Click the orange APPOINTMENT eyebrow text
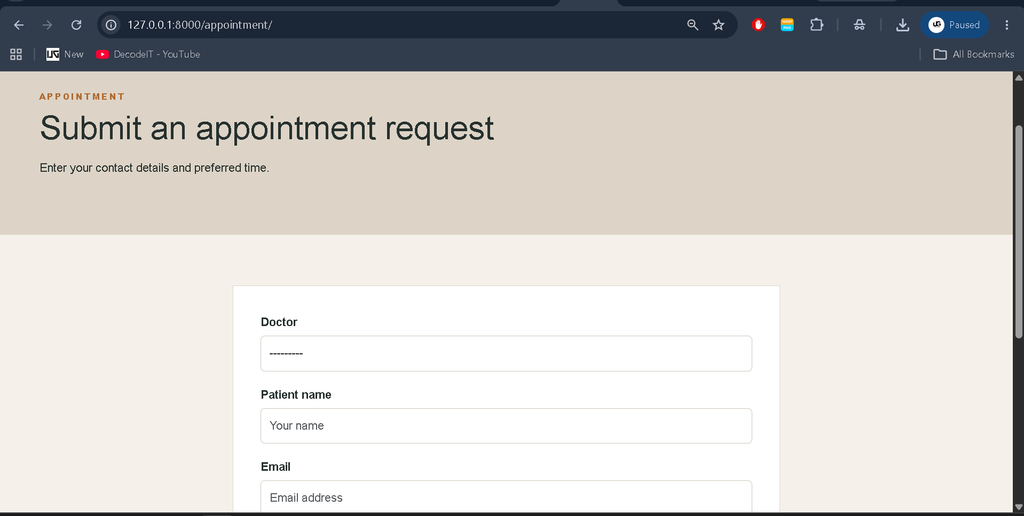1024x516 pixels. 82,97
